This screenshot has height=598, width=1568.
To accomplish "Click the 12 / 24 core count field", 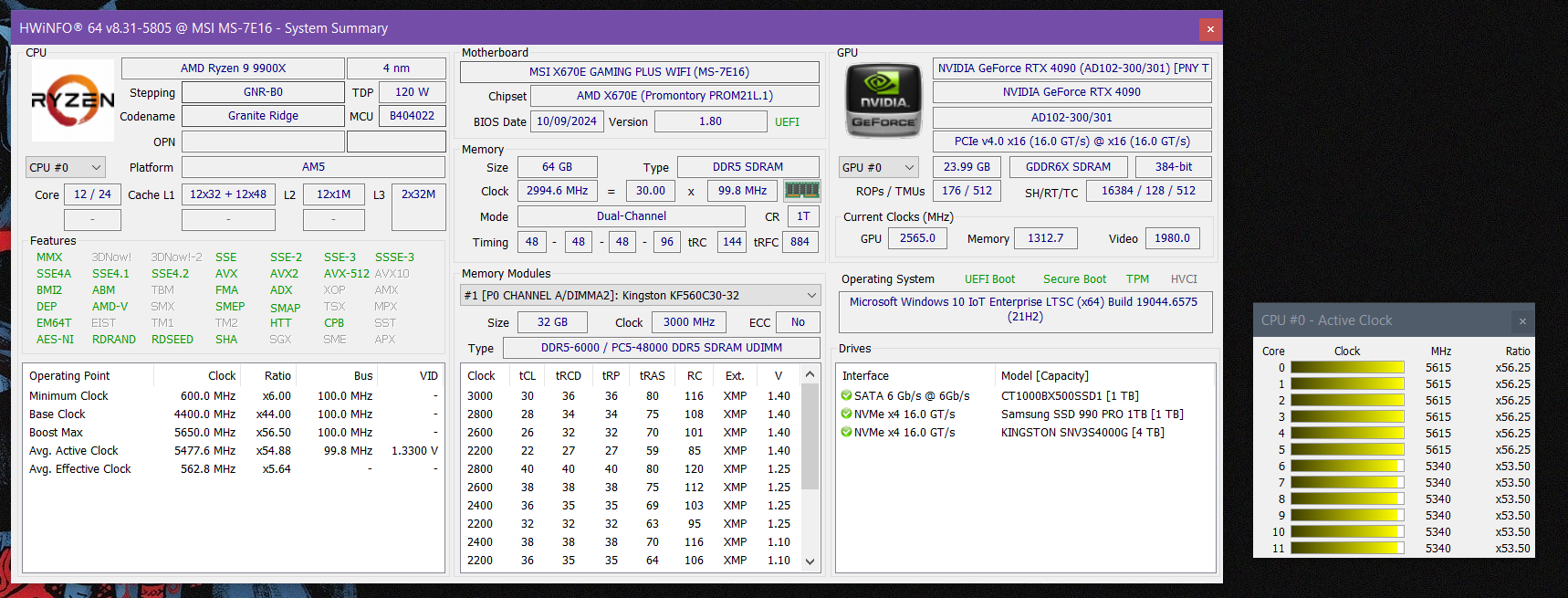I will [x=92, y=194].
